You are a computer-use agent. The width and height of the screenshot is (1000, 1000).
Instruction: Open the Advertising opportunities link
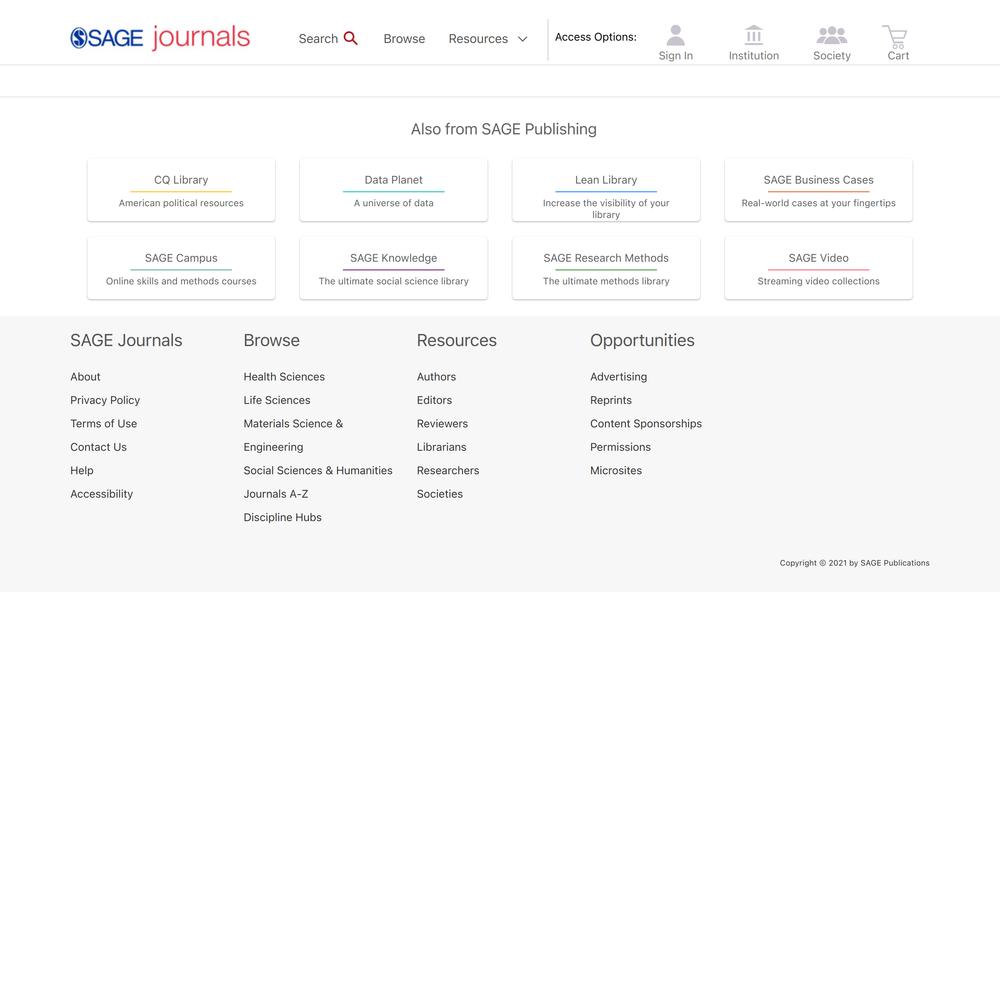pos(619,377)
